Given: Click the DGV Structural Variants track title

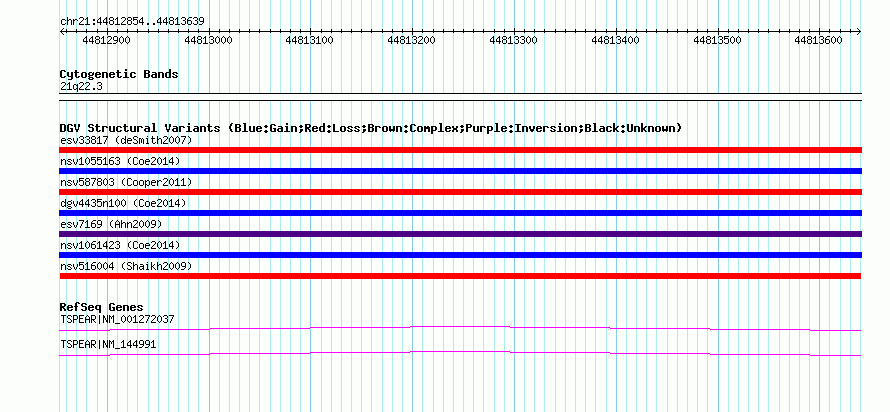Looking at the screenshot, I should coord(371,128).
